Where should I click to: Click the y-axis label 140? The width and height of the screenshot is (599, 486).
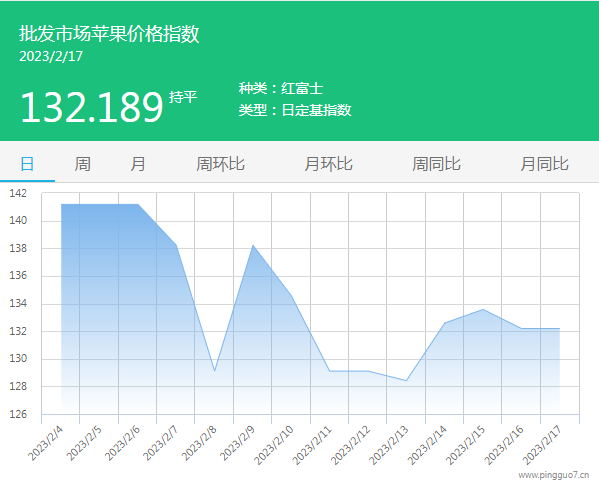coord(18,220)
